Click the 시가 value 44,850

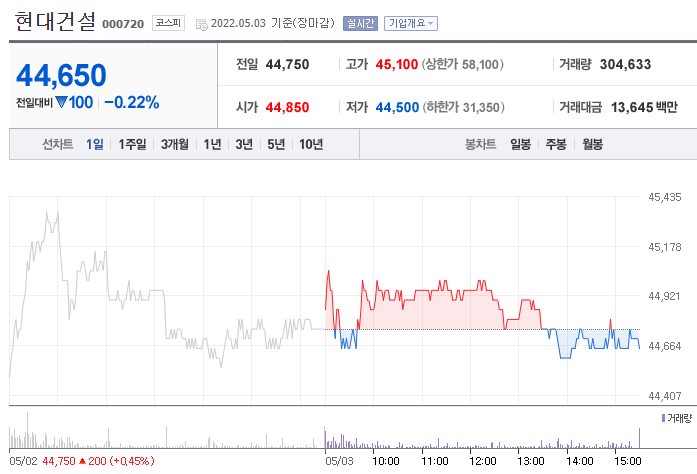pos(287,107)
